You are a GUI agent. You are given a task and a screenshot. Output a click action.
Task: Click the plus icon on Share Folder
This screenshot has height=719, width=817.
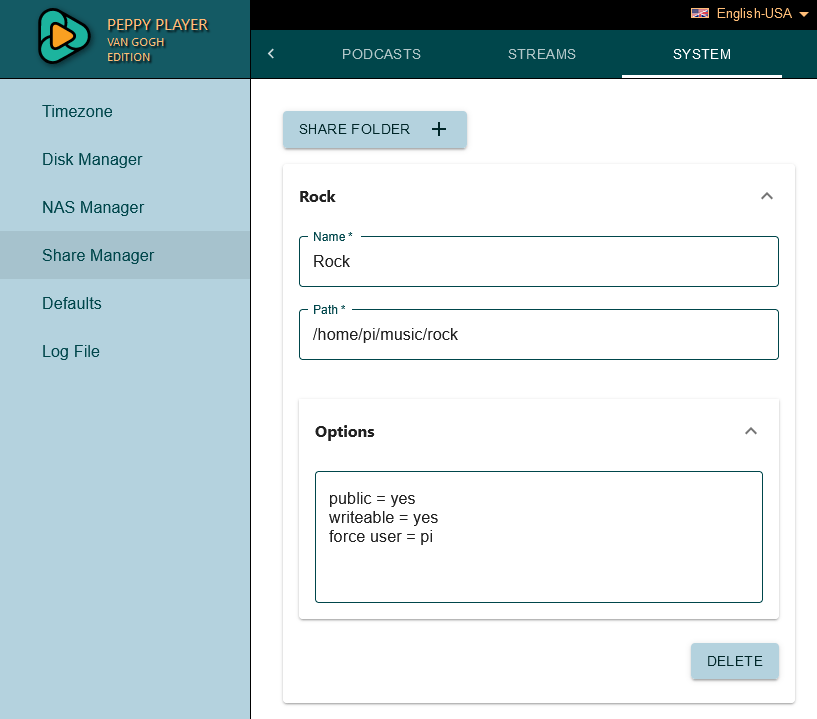coord(439,129)
